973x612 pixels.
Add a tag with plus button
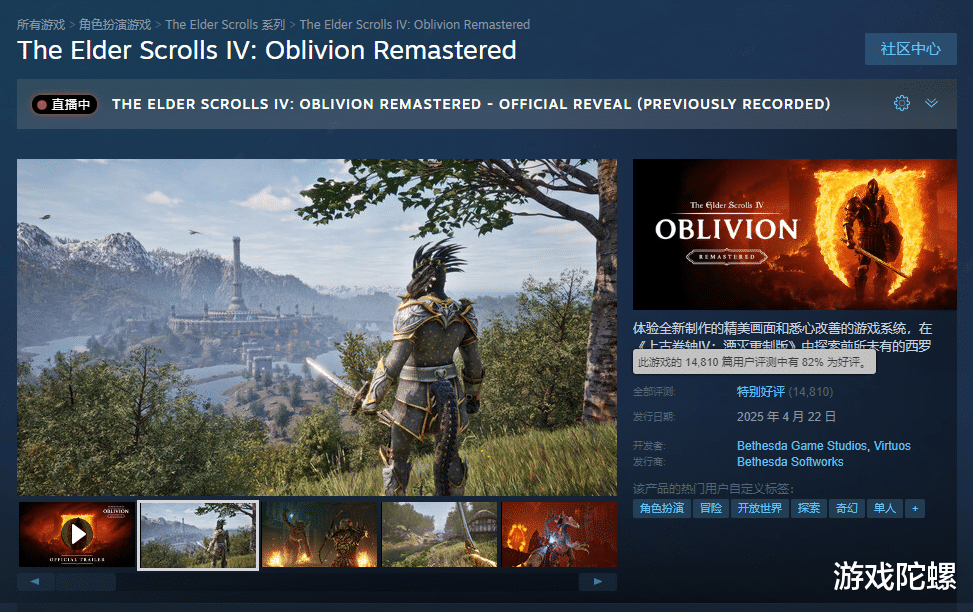(x=915, y=508)
